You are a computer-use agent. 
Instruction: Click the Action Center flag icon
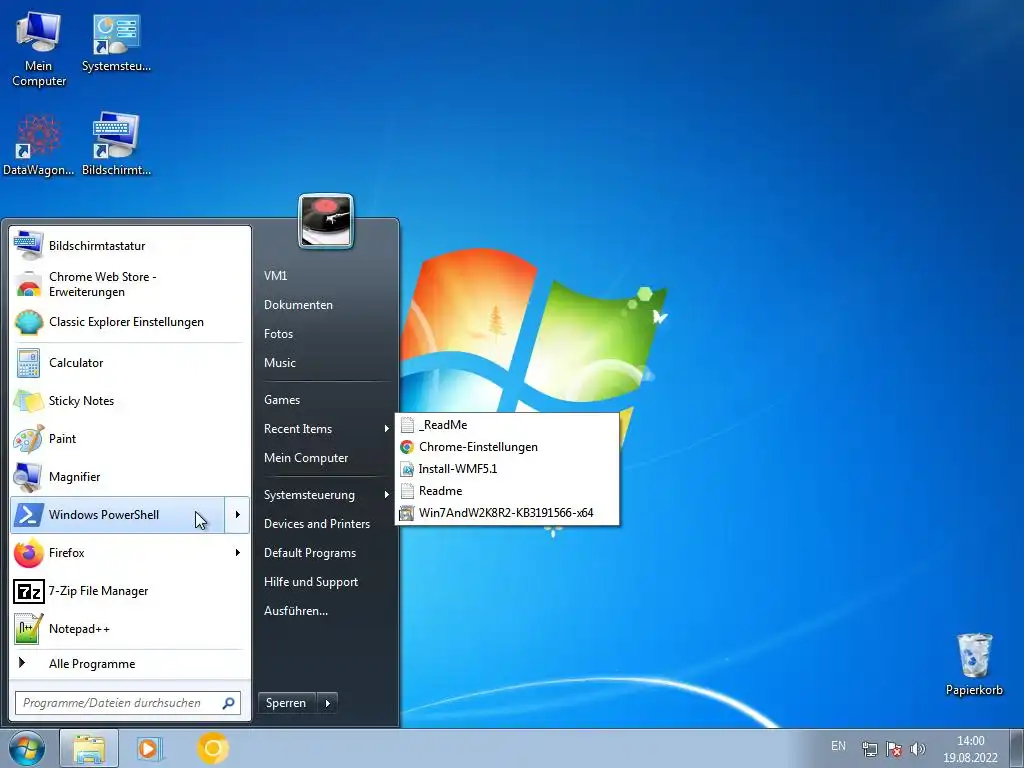click(893, 749)
